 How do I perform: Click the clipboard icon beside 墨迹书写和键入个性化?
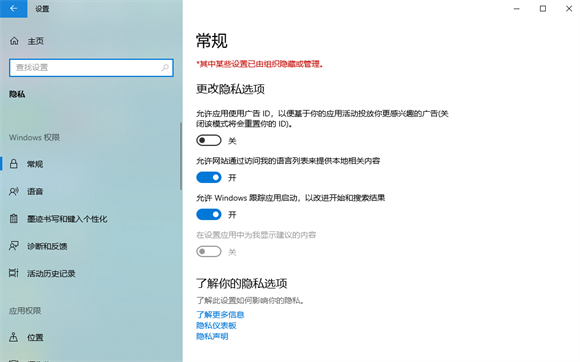[x=14, y=219]
